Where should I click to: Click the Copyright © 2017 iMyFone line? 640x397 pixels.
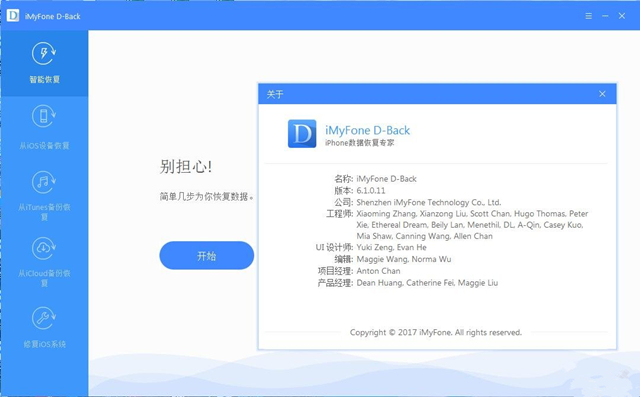[436, 333]
